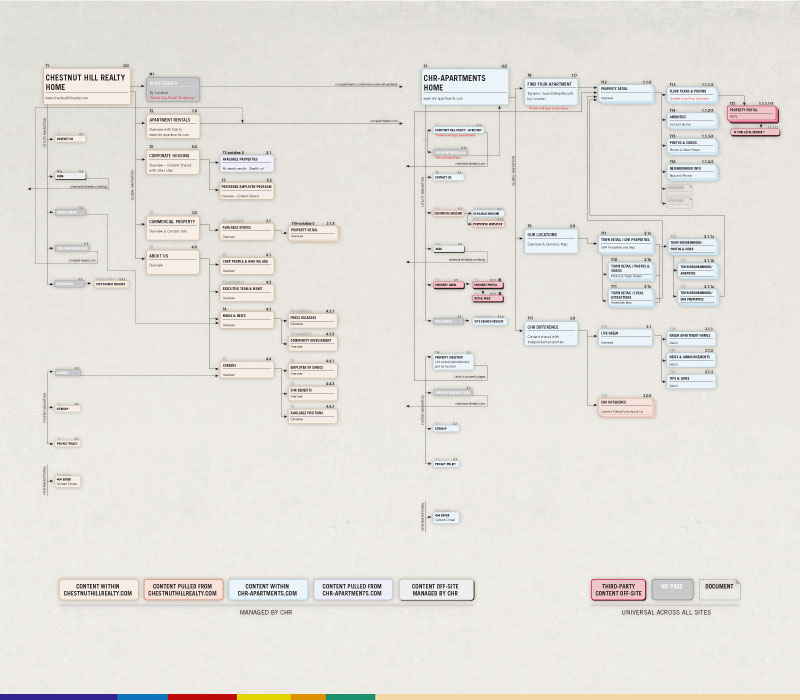800x700 pixels.
Task: Select the CHR-Apartments Home node
Action: (465, 87)
